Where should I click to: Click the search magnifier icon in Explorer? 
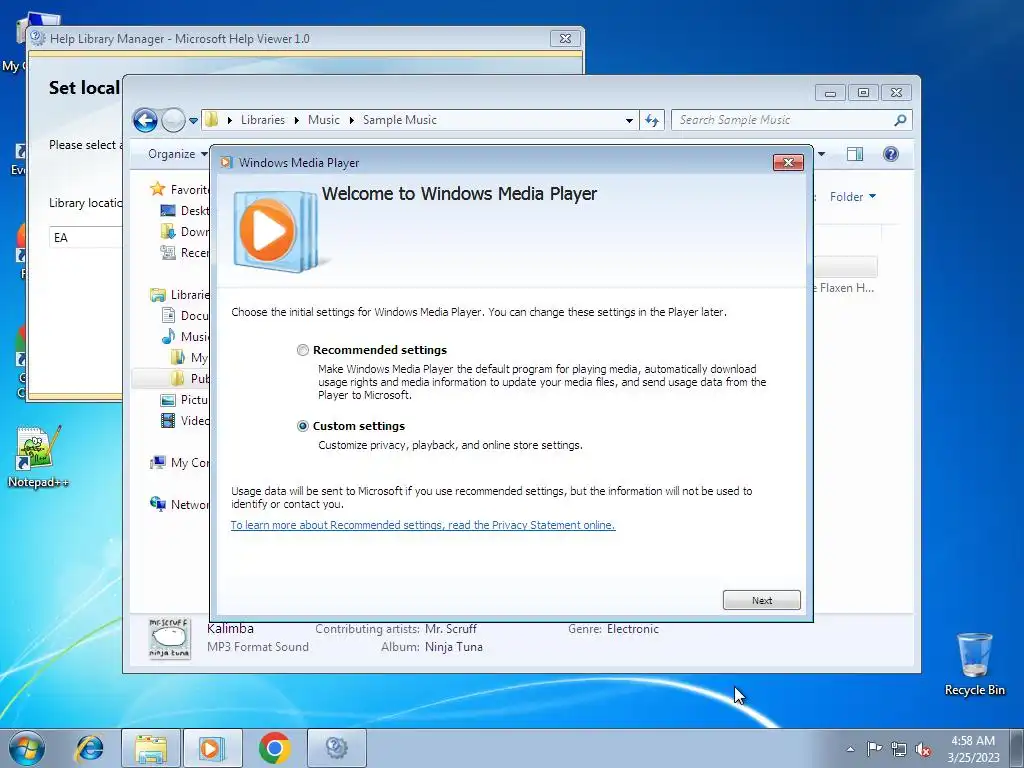coord(900,120)
